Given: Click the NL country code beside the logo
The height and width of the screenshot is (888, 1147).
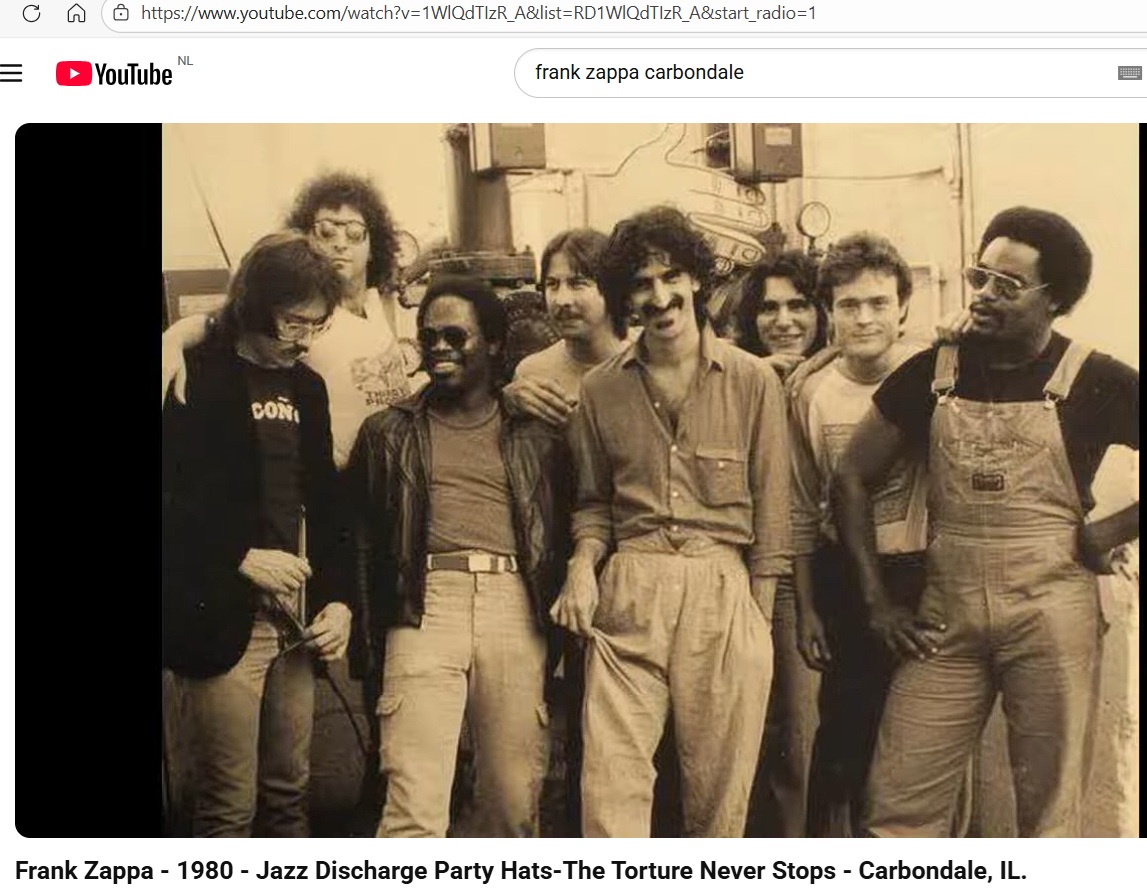Looking at the screenshot, I should (185, 61).
